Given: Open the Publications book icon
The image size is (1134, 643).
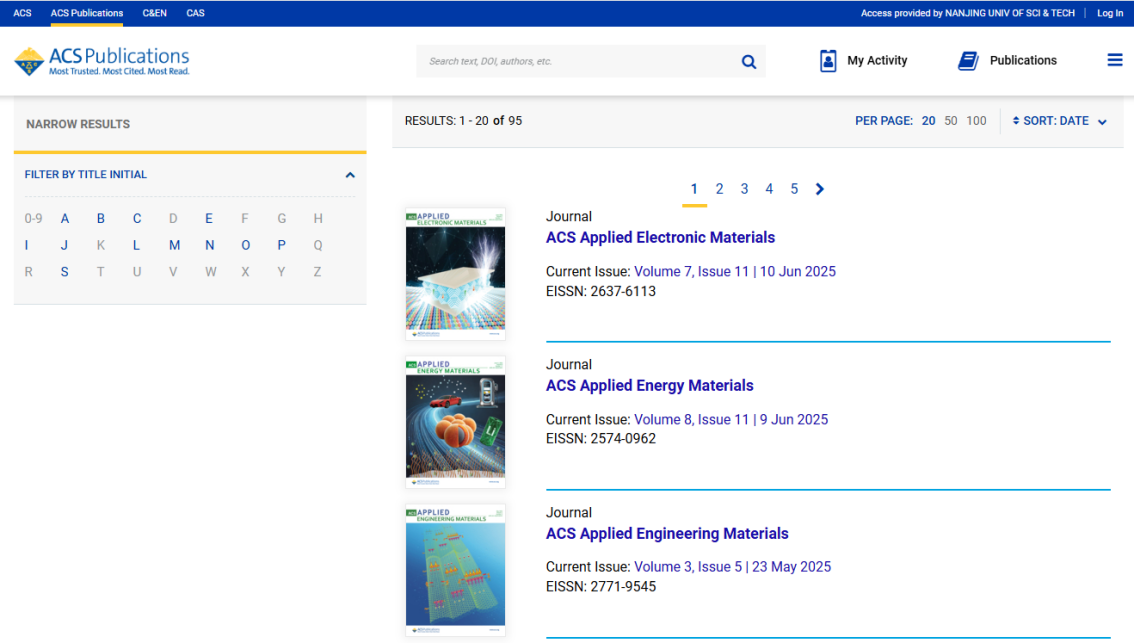Looking at the screenshot, I should tap(968, 61).
